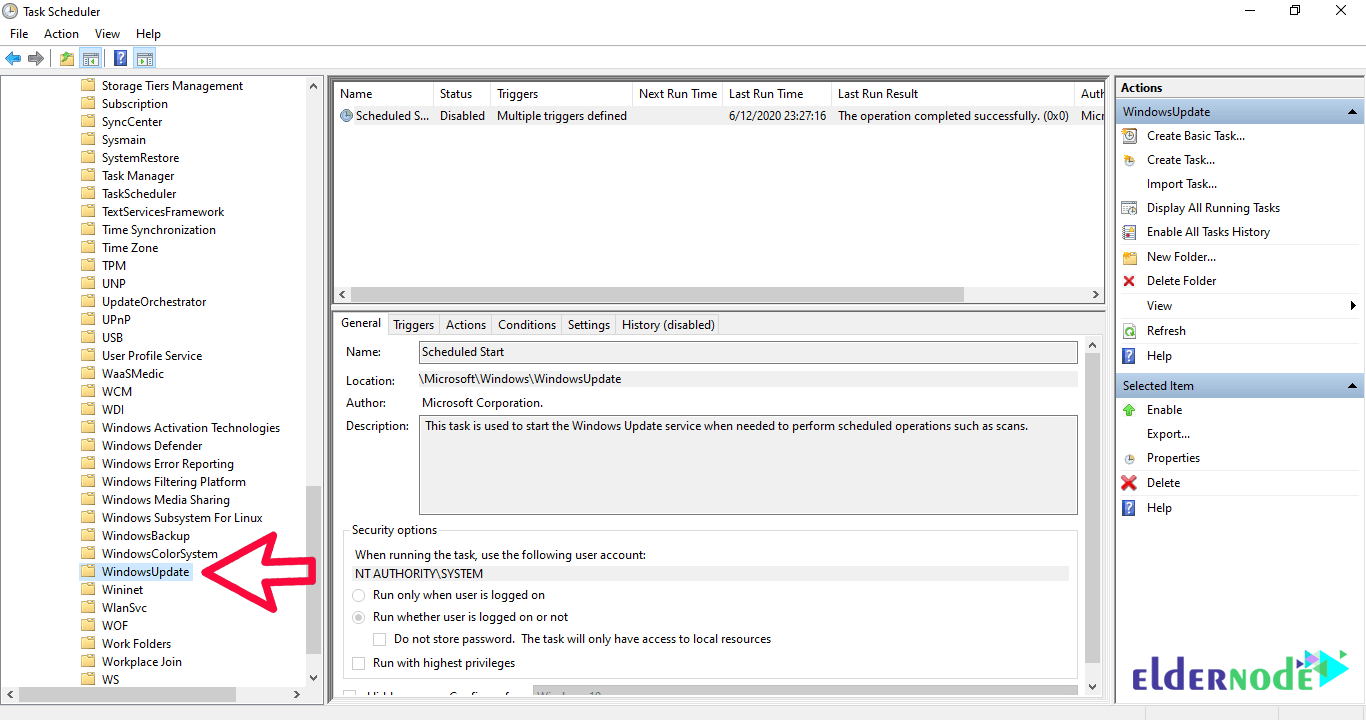Collapse the WindowsUpdate actions section arrow
The width and height of the screenshot is (1366, 720).
click(1352, 112)
